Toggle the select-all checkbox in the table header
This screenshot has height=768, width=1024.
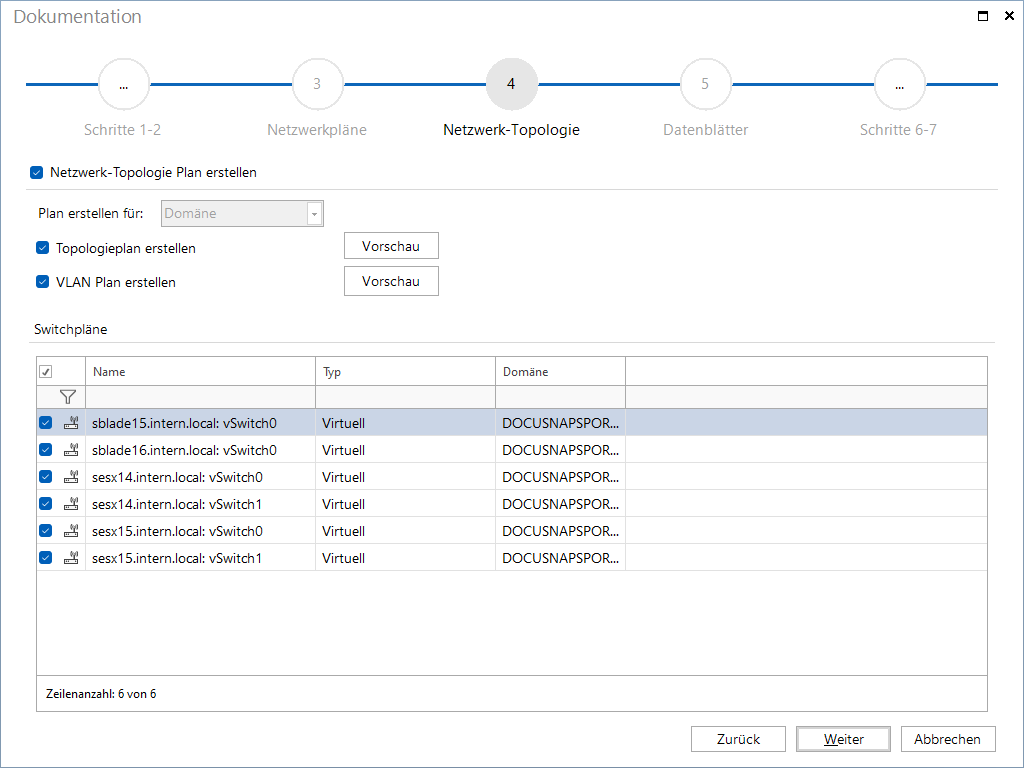coord(46,372)
